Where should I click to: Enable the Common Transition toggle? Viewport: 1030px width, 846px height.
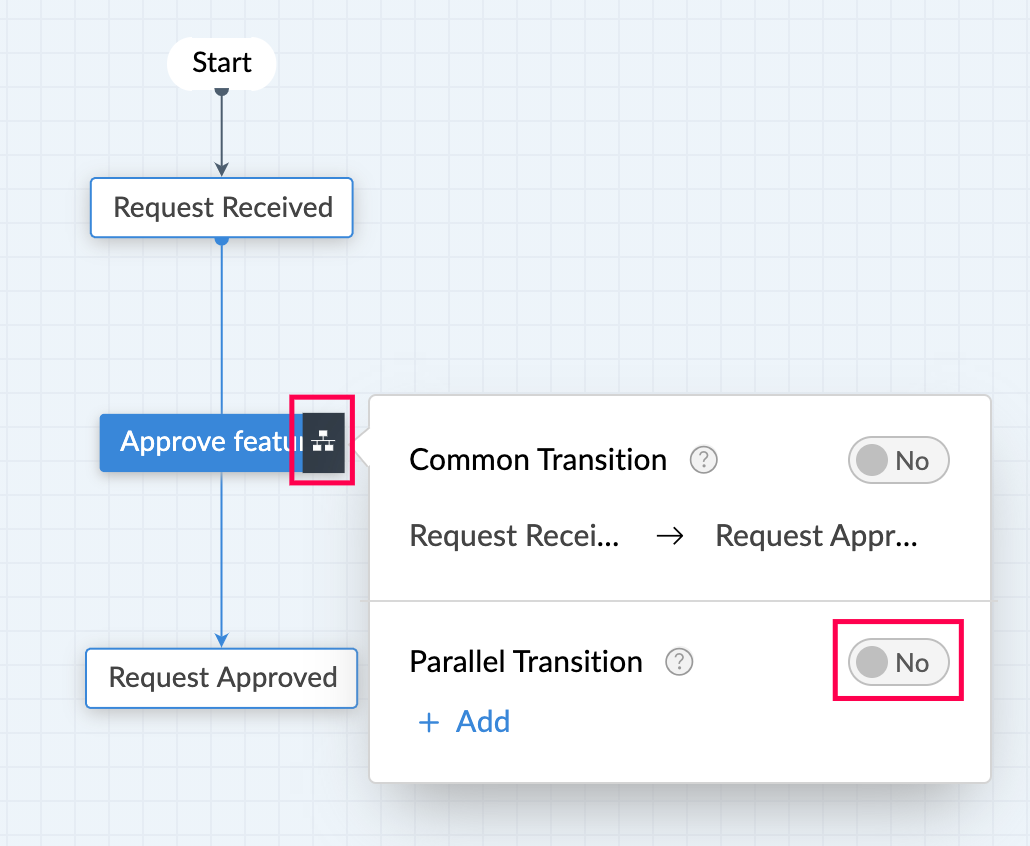pos(898,460)
